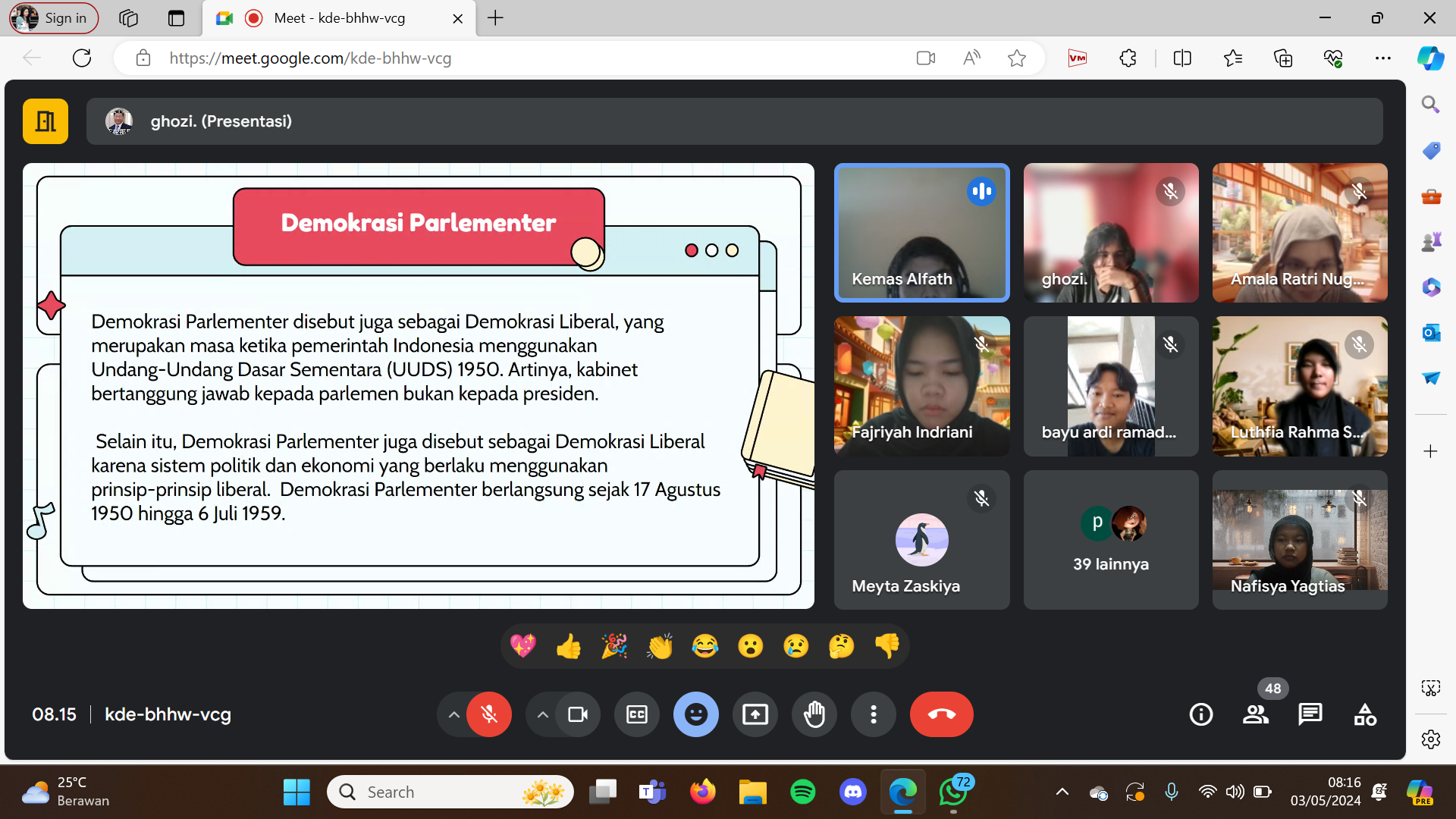Screen dimensions: 1456x819
Task: Toggle closed captions (CC)
Action: click(x=637, y=714)
